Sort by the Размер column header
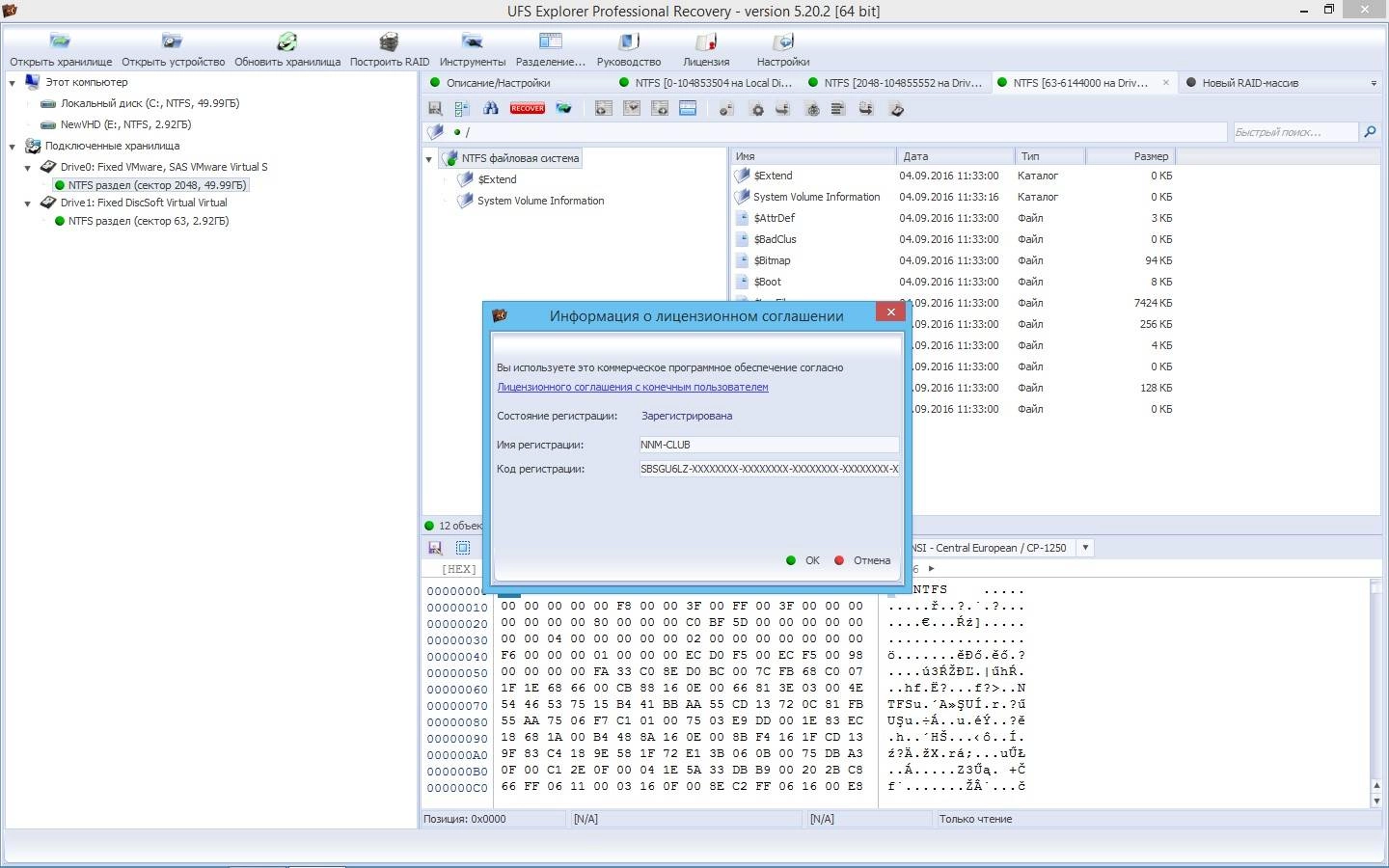 (1131, 156)
